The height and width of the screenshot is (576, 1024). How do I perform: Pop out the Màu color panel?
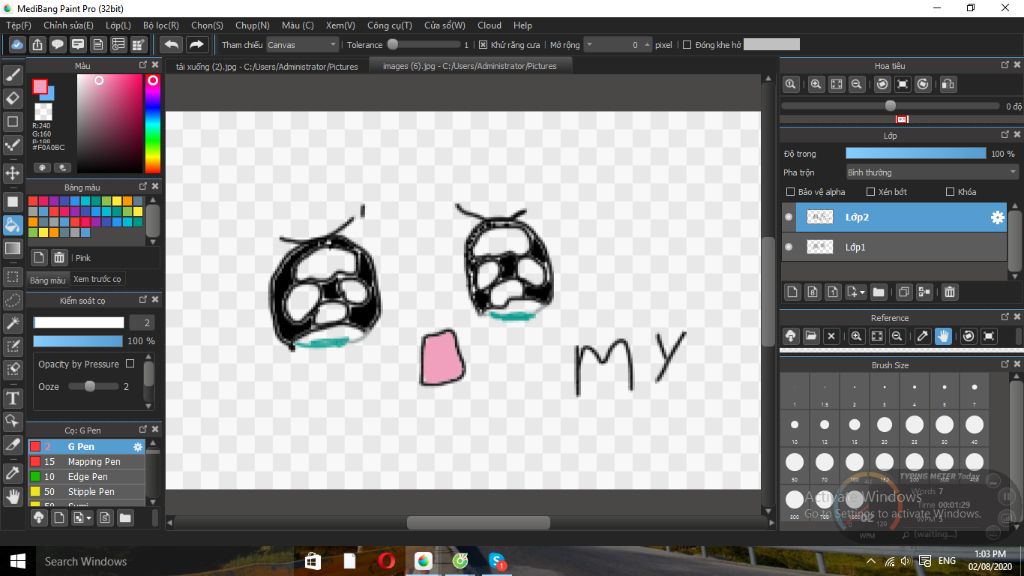click(143, 65)
